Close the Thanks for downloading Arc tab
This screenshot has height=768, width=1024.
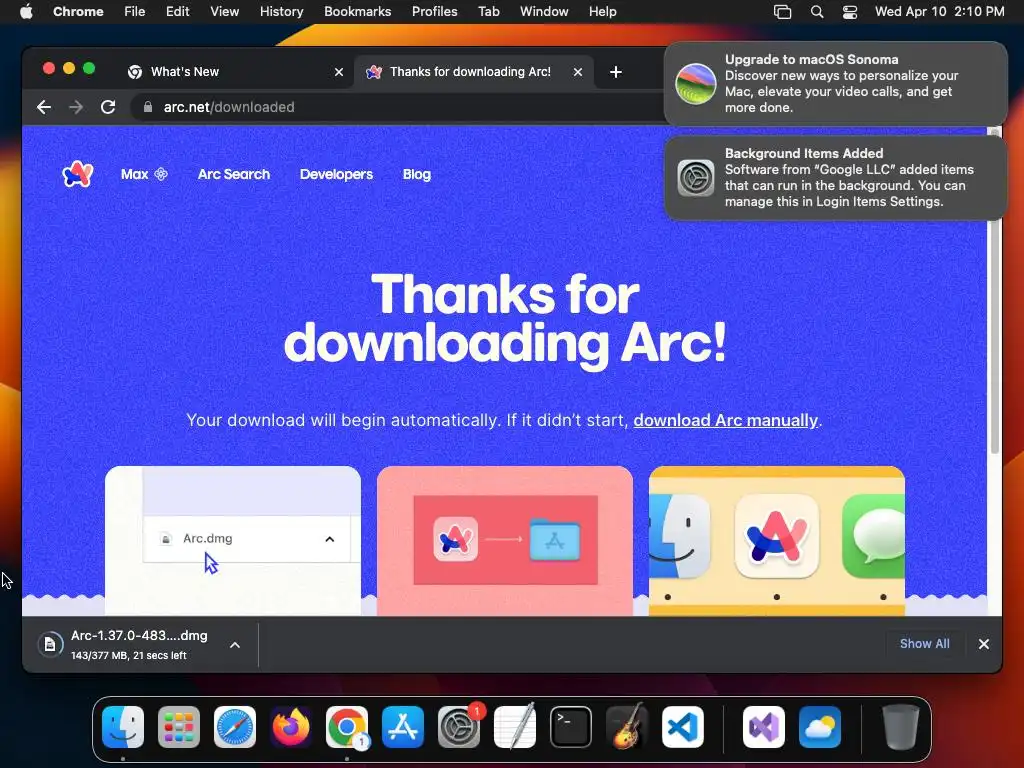point(577,72)
